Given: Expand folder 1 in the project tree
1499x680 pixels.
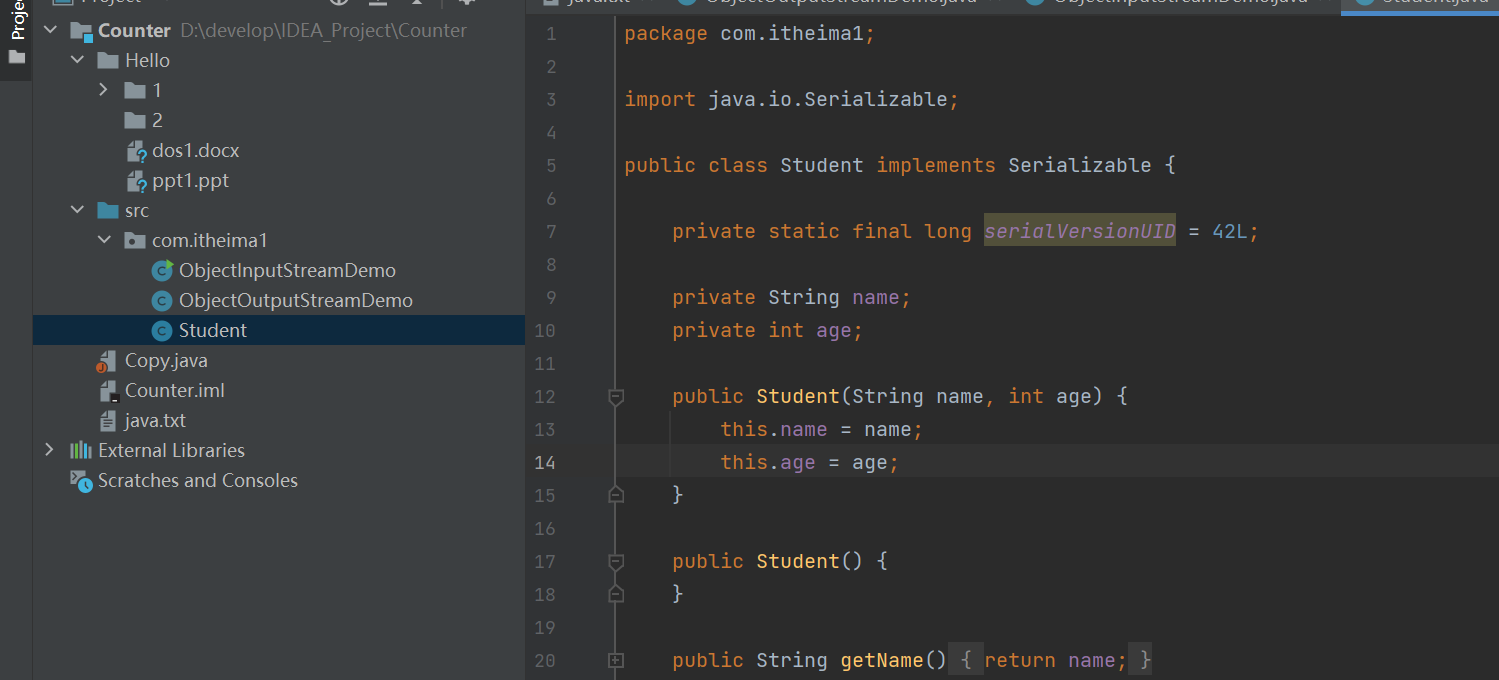Looking at the screenshot, I should [104, 91].
